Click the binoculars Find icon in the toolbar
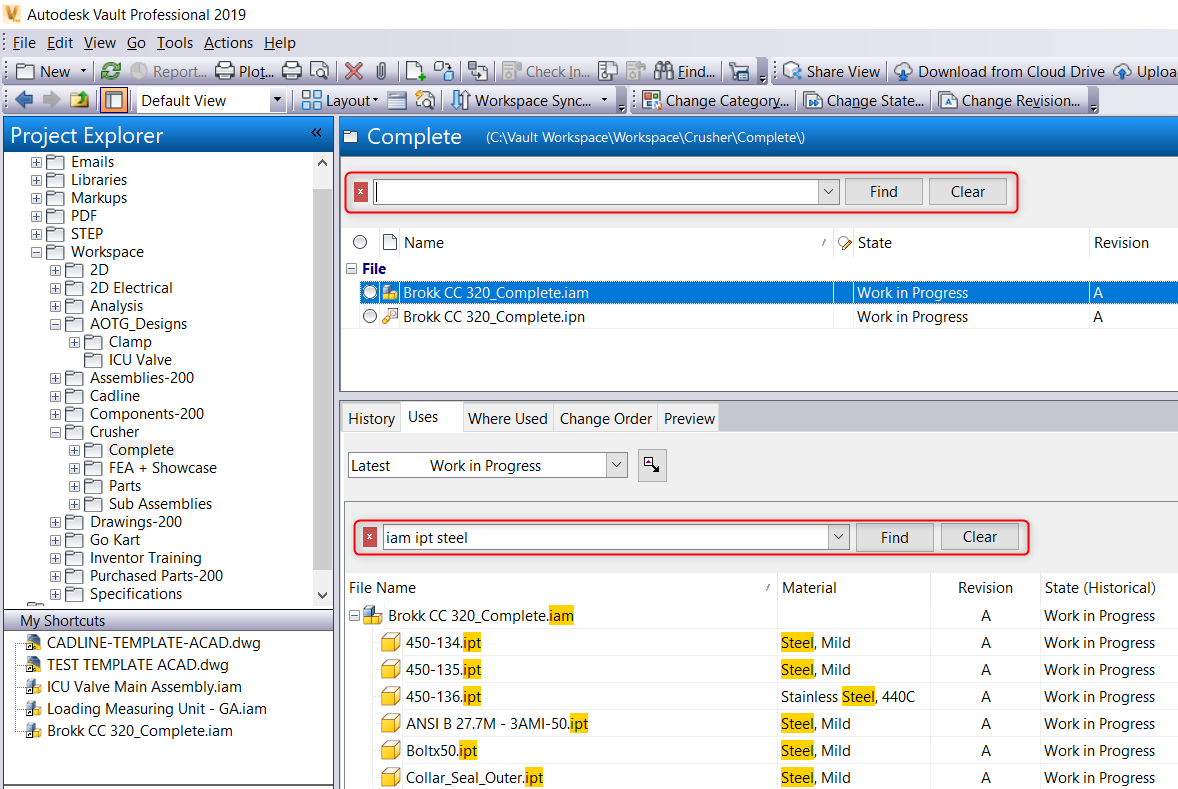Screen dimensions: 1178x789 pyautogui.click(x=663, y=71)
